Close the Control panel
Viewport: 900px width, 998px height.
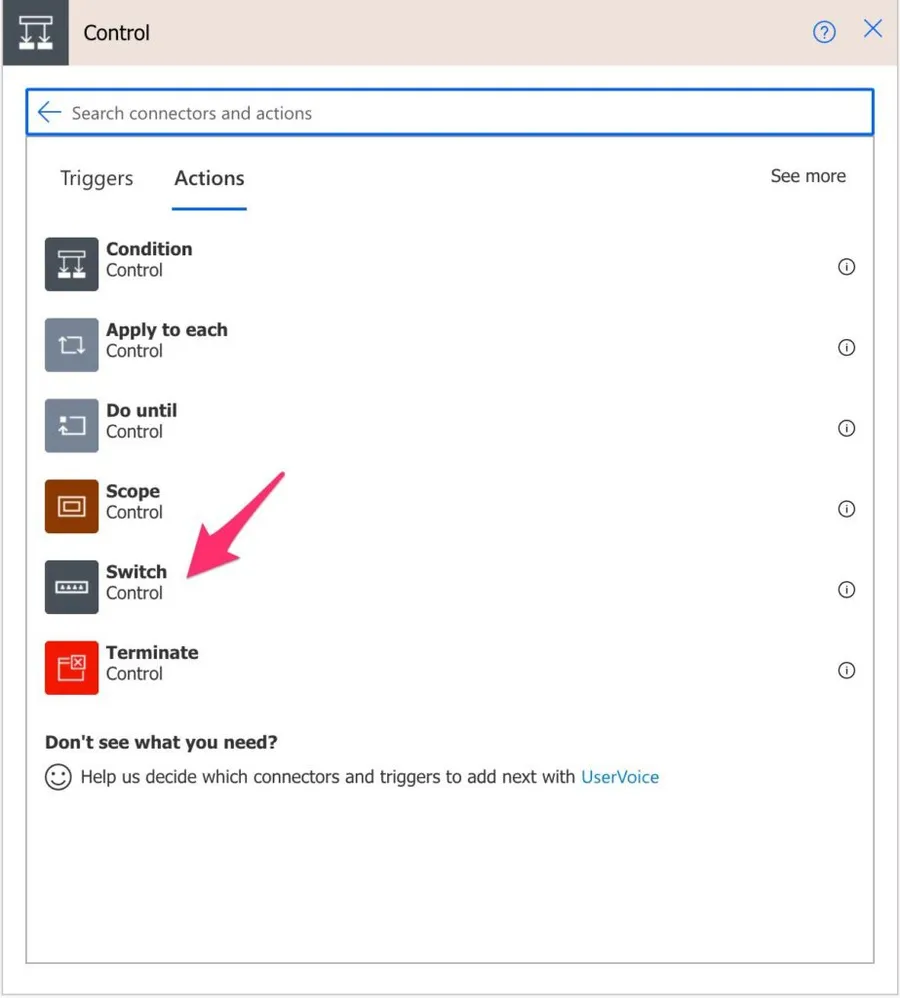[873, 30]
